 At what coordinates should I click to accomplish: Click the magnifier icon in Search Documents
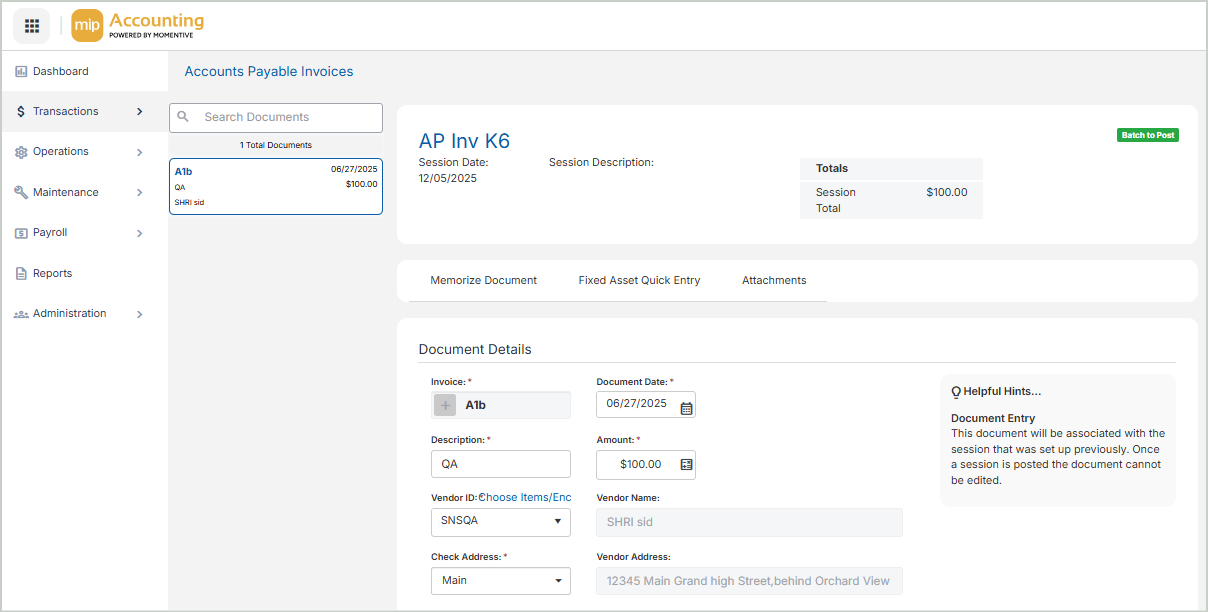(x=183, y=117)
